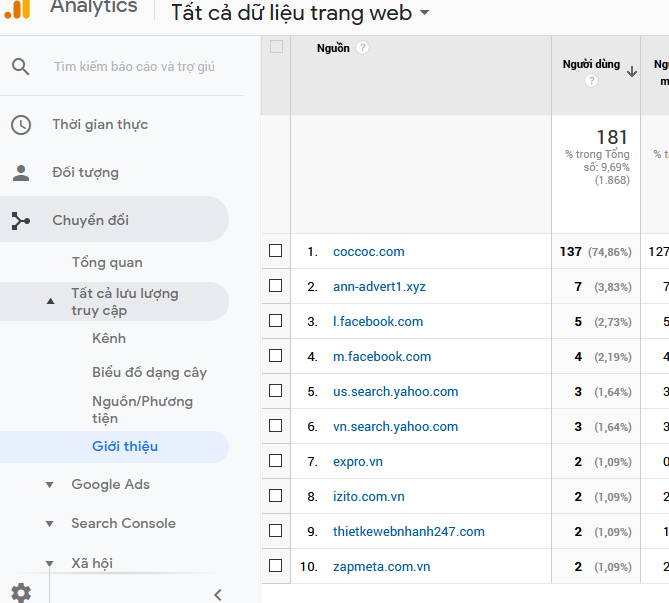
Task: Click help icon under Người dùng header
Action: pyautogui.click(x=591, y=81)
